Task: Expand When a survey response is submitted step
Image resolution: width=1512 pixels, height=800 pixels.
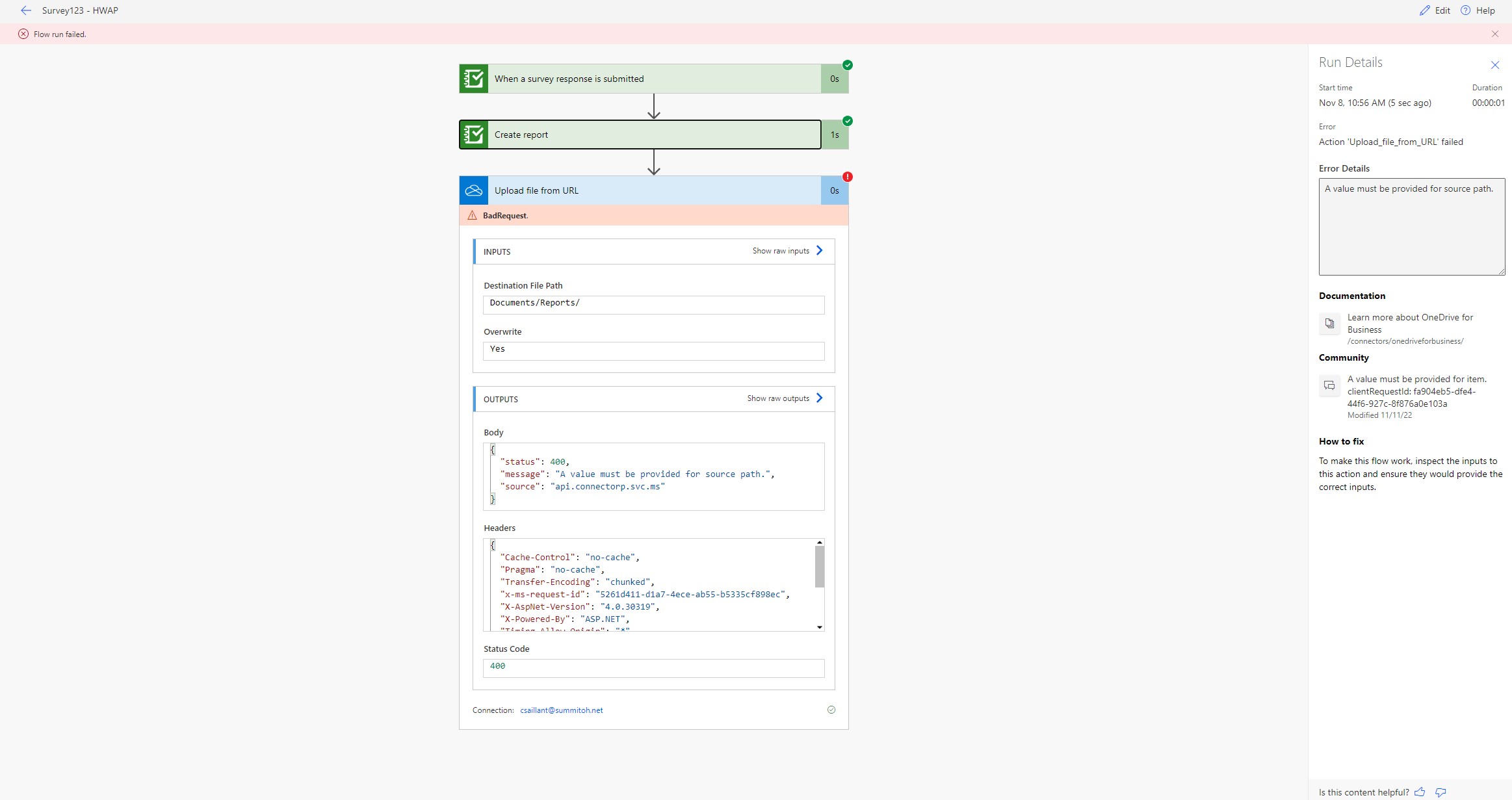Action: (654, 79)
